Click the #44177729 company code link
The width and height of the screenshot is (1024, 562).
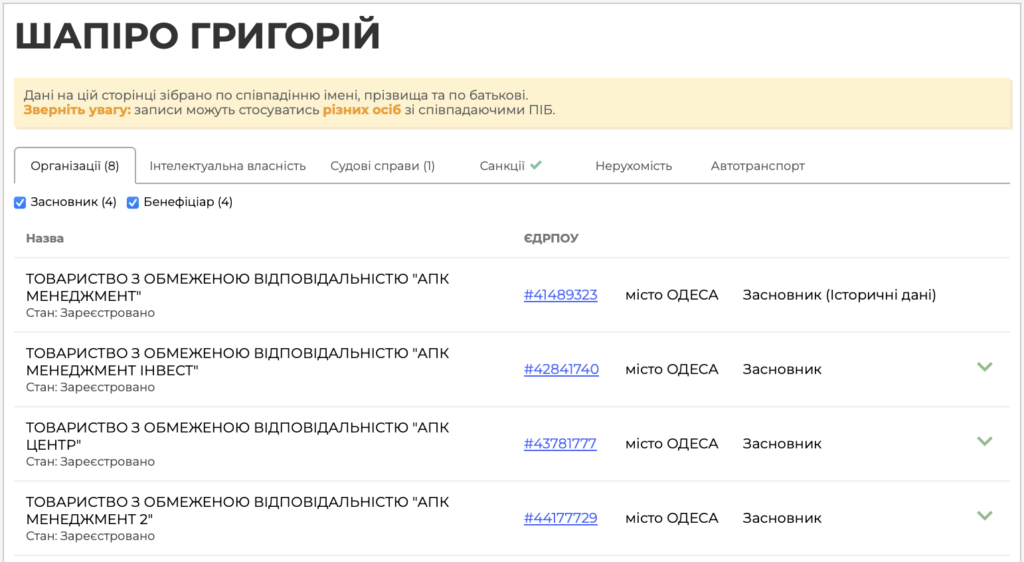(x=560, y=518)
